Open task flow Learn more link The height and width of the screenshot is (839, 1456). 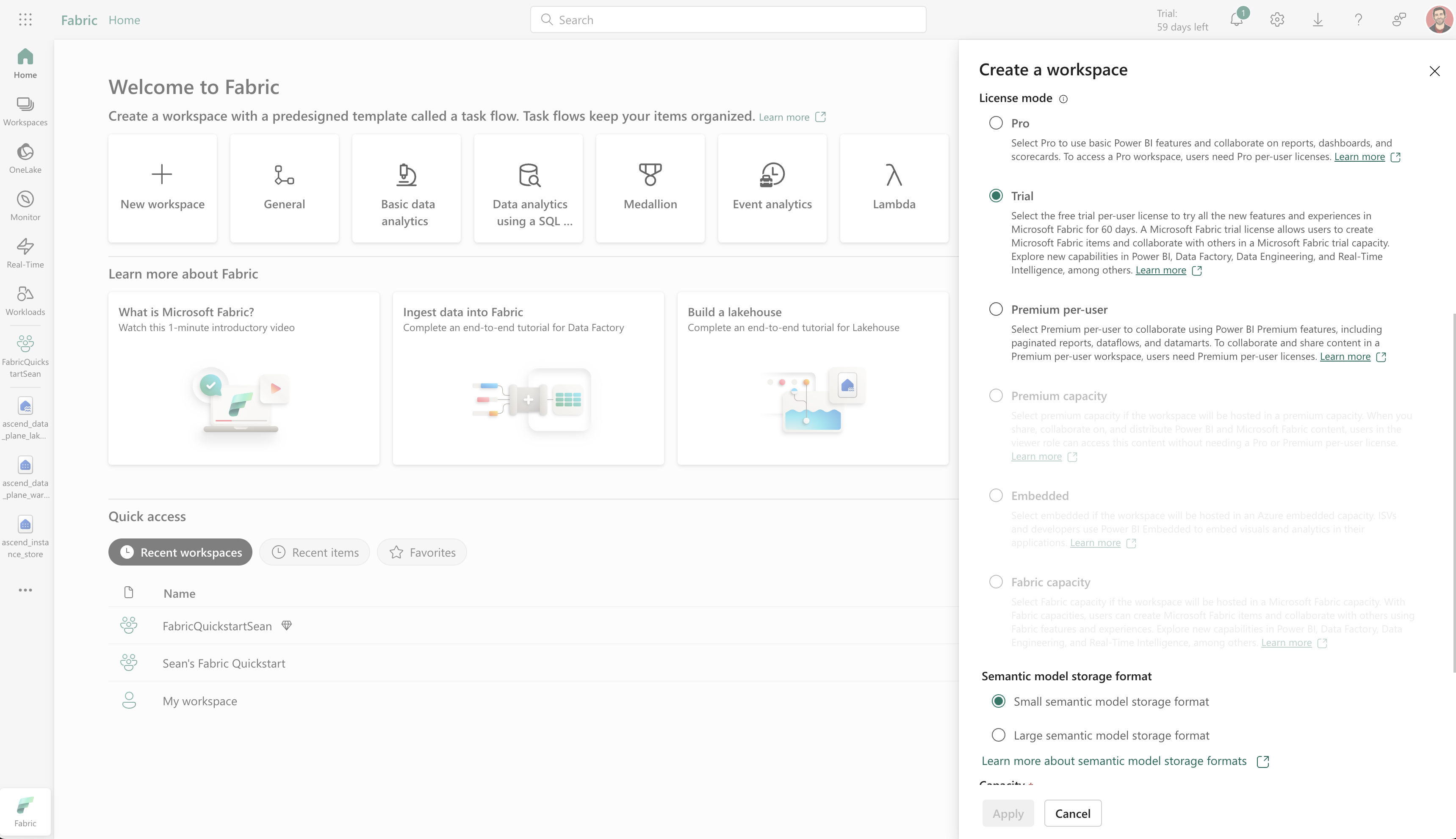pyautogui.click(x=784, y=117)
